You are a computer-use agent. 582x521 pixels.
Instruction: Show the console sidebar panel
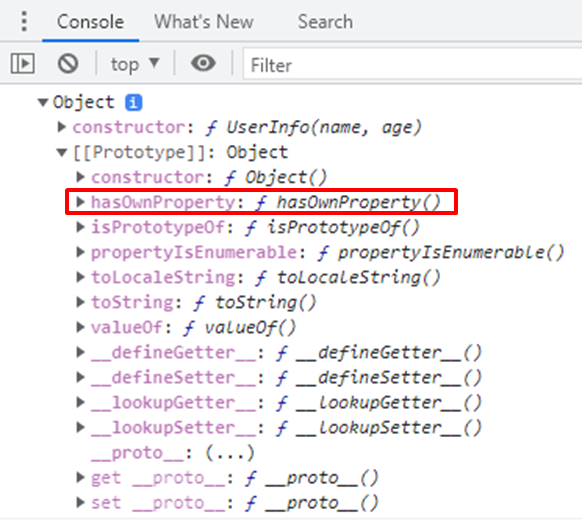tap(23, 63)
